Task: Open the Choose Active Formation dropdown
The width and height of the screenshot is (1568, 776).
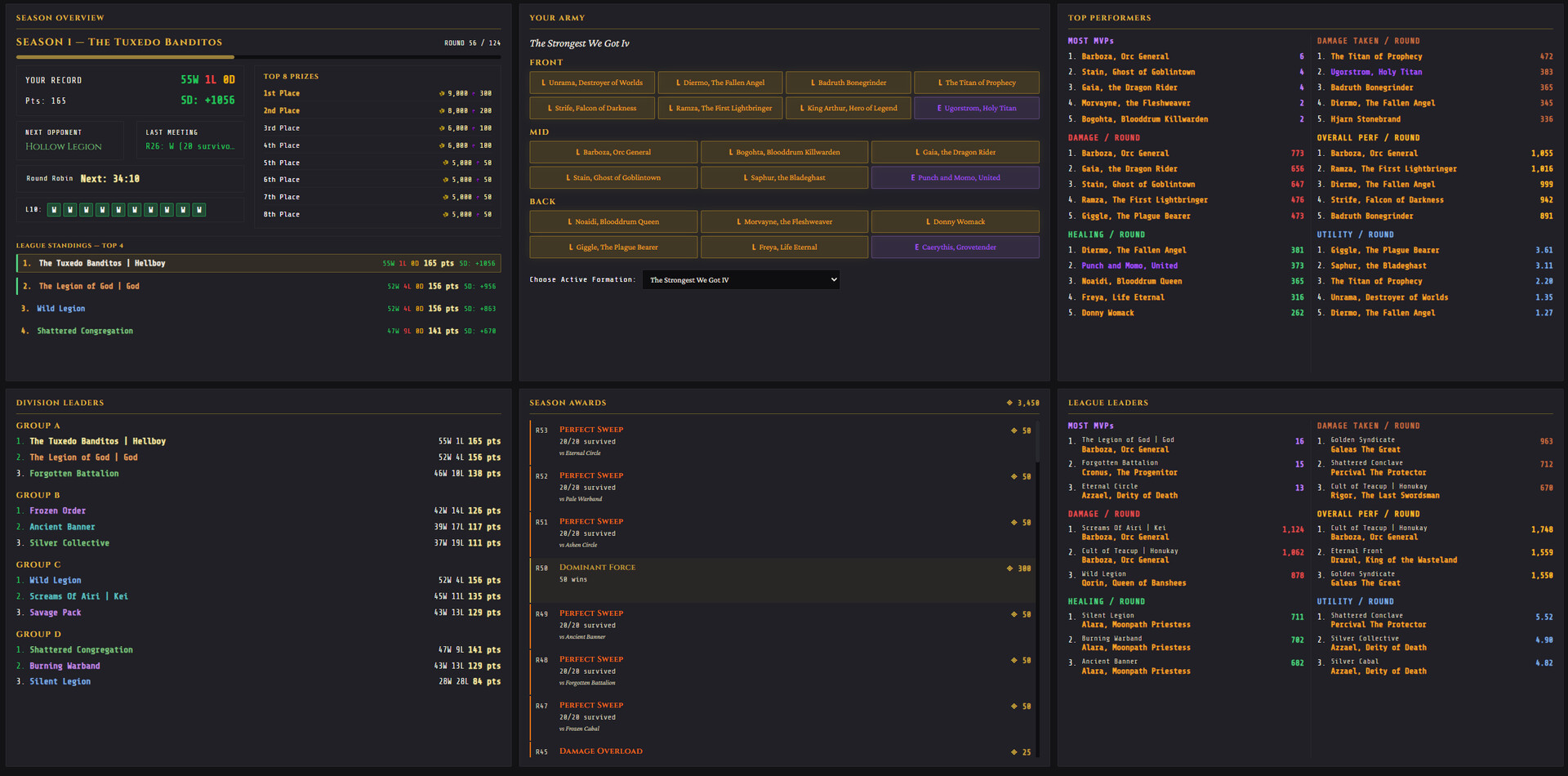Action: coord(741,279)
